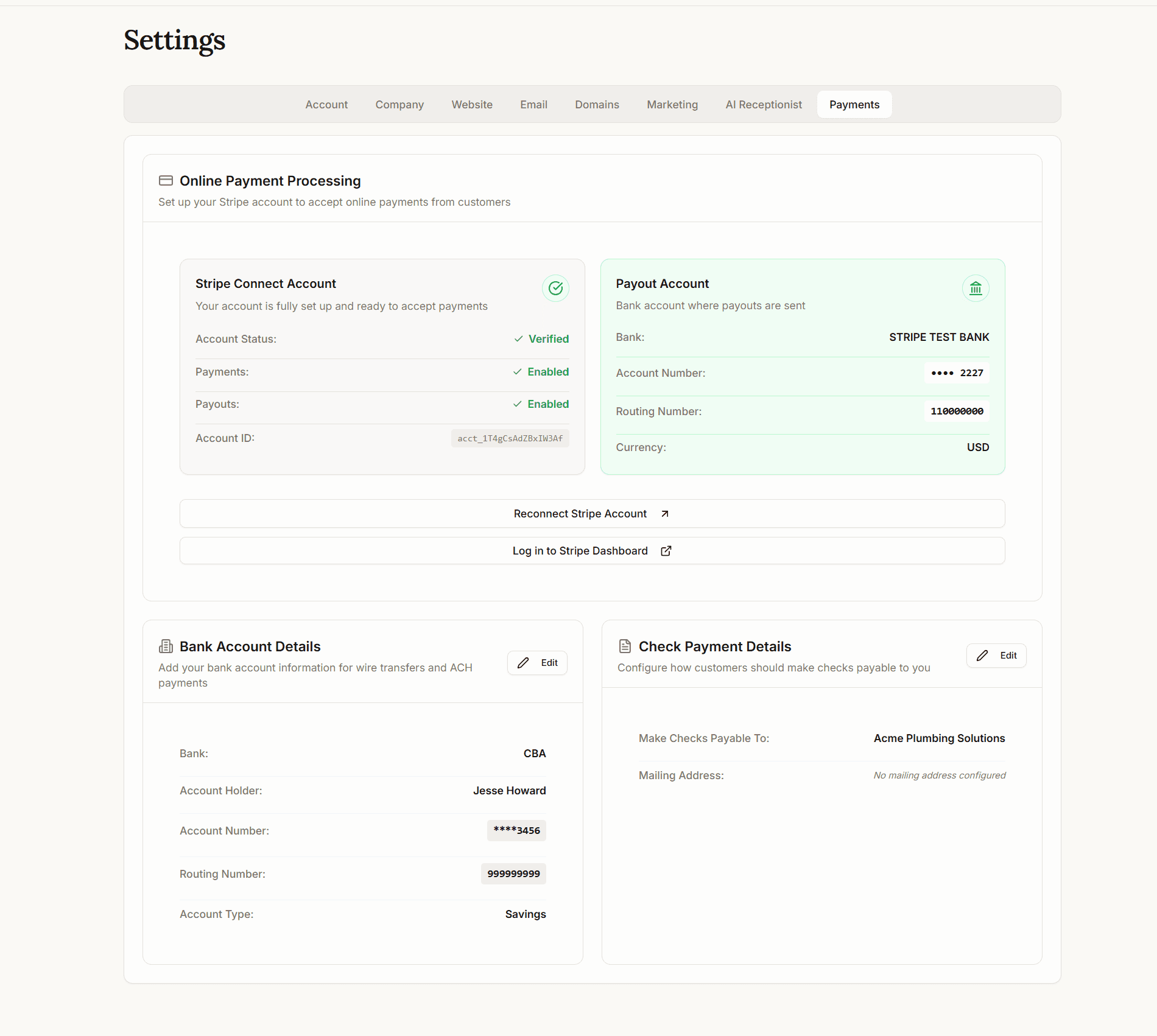Image resolution: width=1157 pixels, height=1036 pixels.
Task: Open the Email settings tab
Action: coord(534,105)
